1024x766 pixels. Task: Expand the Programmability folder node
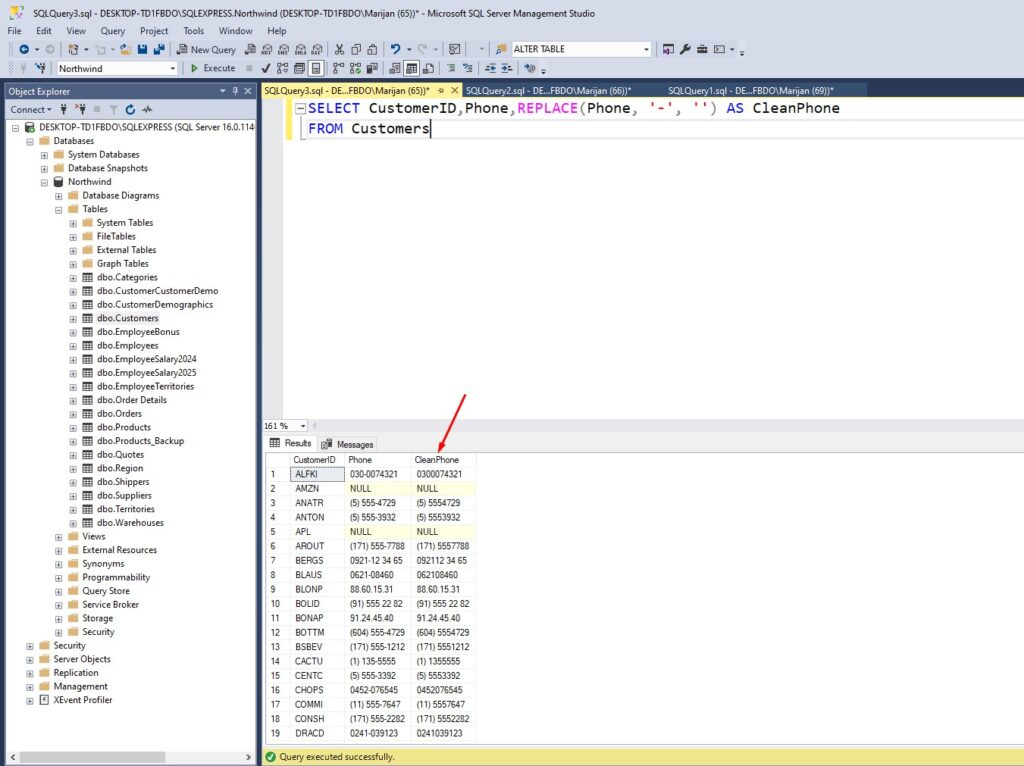pyautogui.click(x=59, y=578)
